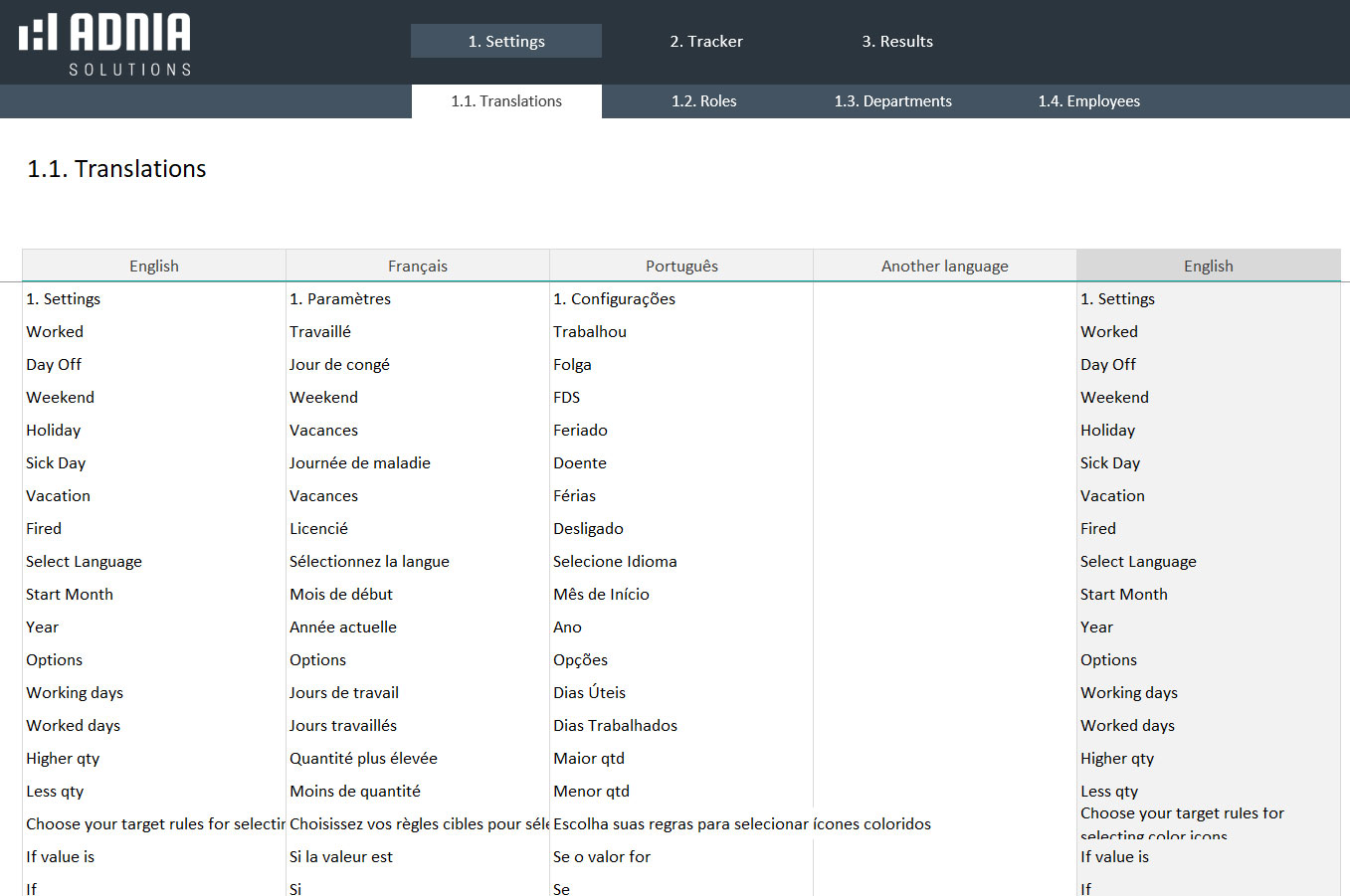Select the Portuguese cell 'Dias Trabalhados'
The width and height of the screenshot is (1350, 896).
tap(615, 726)
